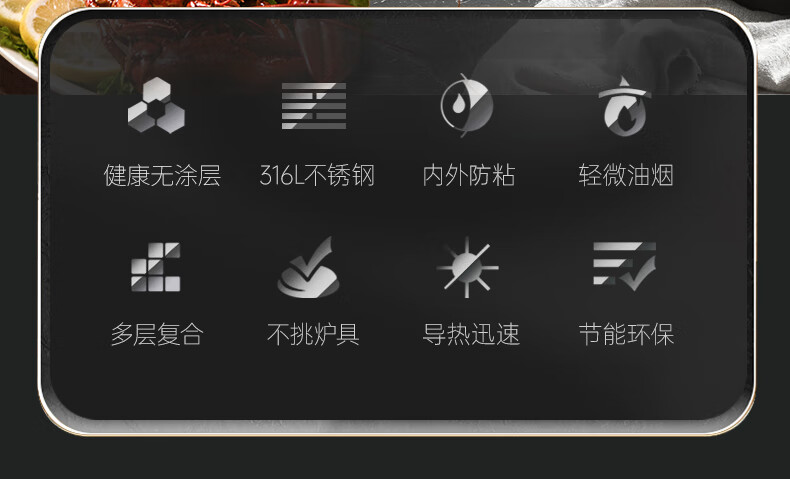This screenshot has height=479, width=790.
Task: Click the stacked squares multi-layer icon
Action: tap(156, 267)
